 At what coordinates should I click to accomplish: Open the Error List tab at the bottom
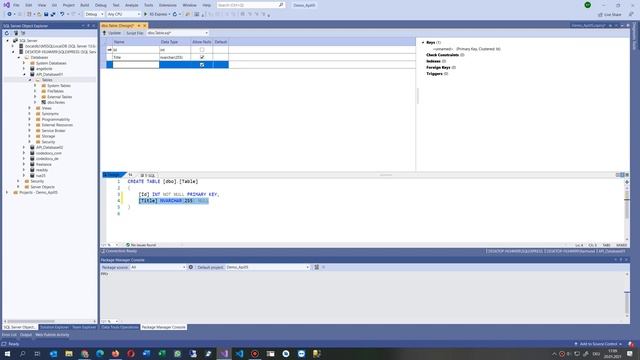[9, 335]
